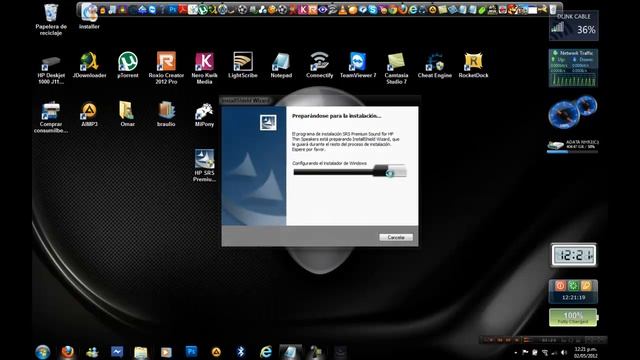Open the TeamViewer 7 desktop shortcut
This screenshot has width=640, height=360.
[x=358, y=65]
